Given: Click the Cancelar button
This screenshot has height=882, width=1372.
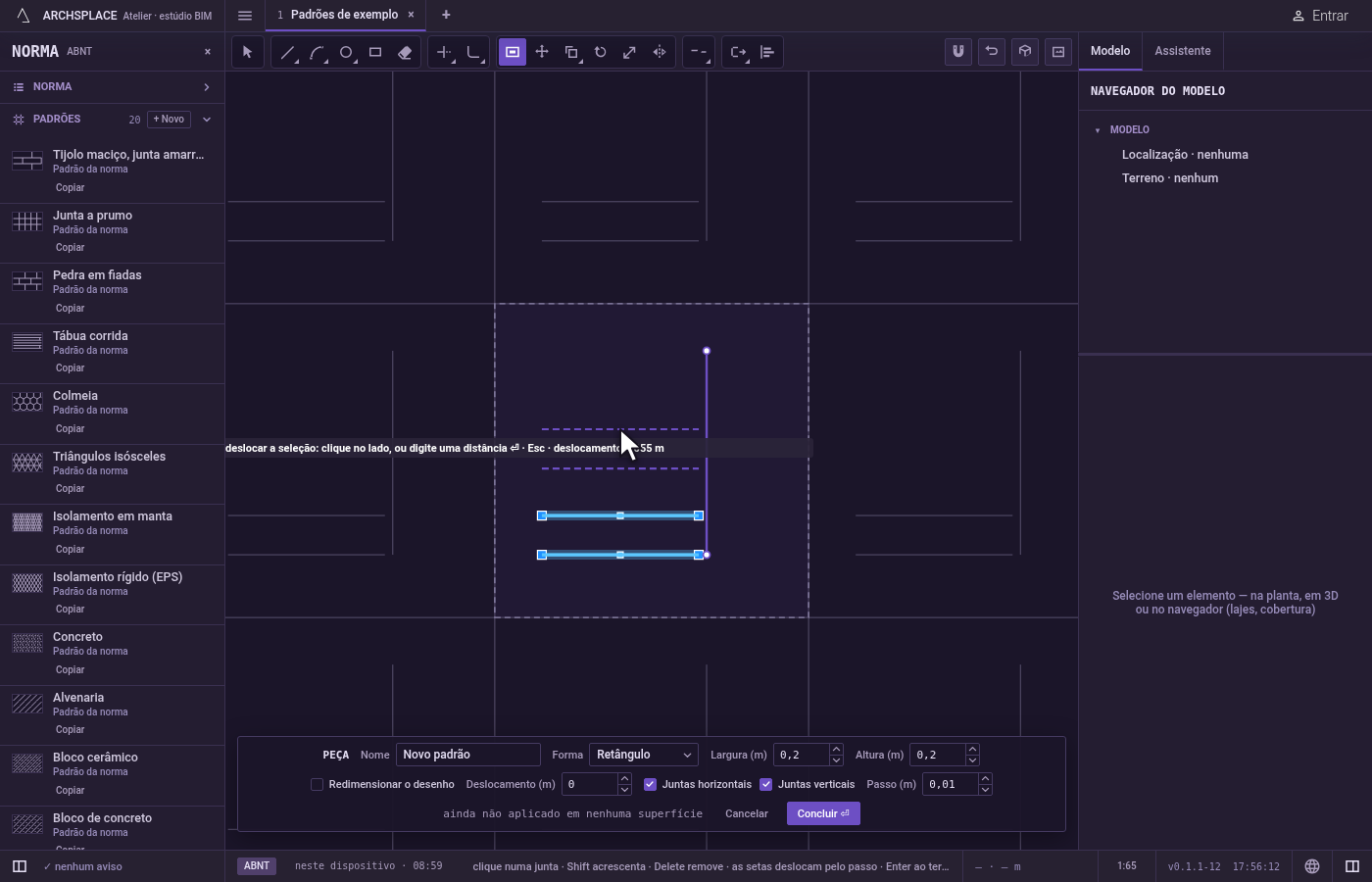Looking at the screenshot, I should coord(747,813).
